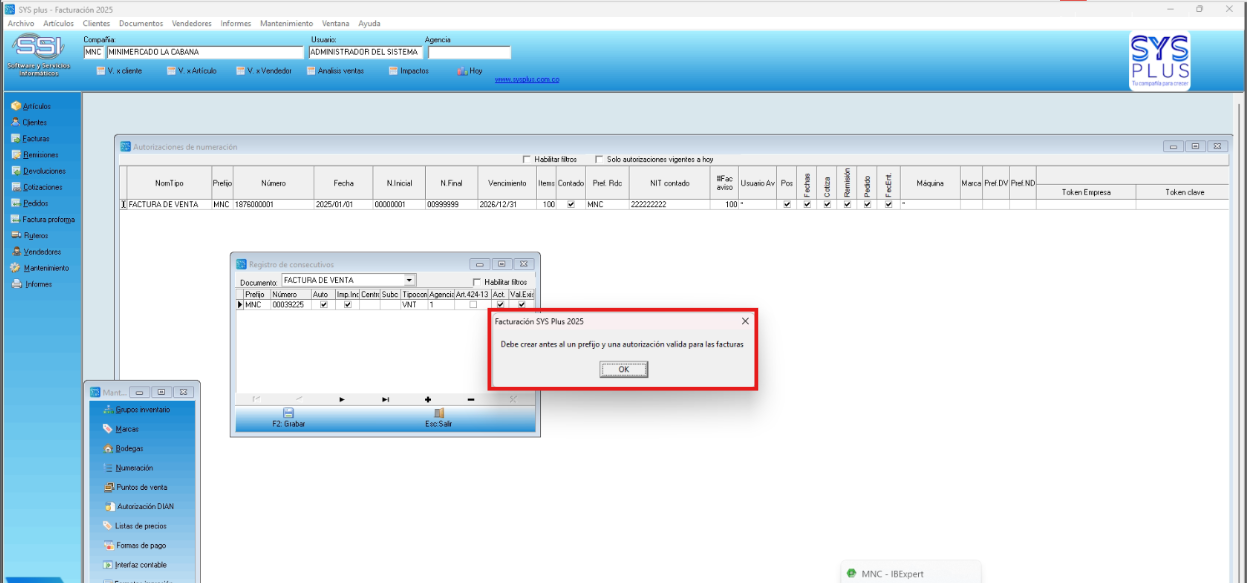Open the Informes menu in menu bar

tap(236, 23)
